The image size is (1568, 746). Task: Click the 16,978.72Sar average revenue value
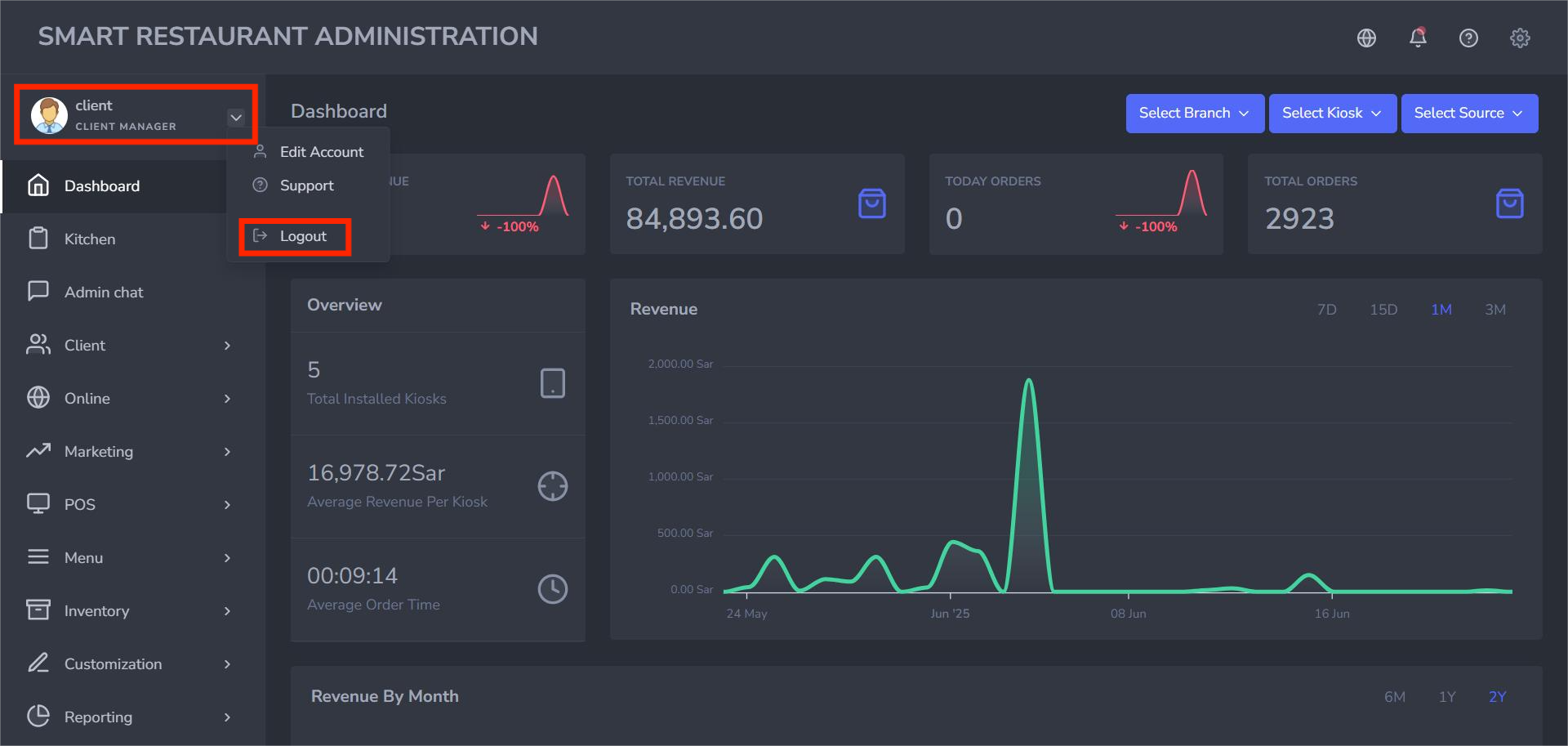click(376, 473)
